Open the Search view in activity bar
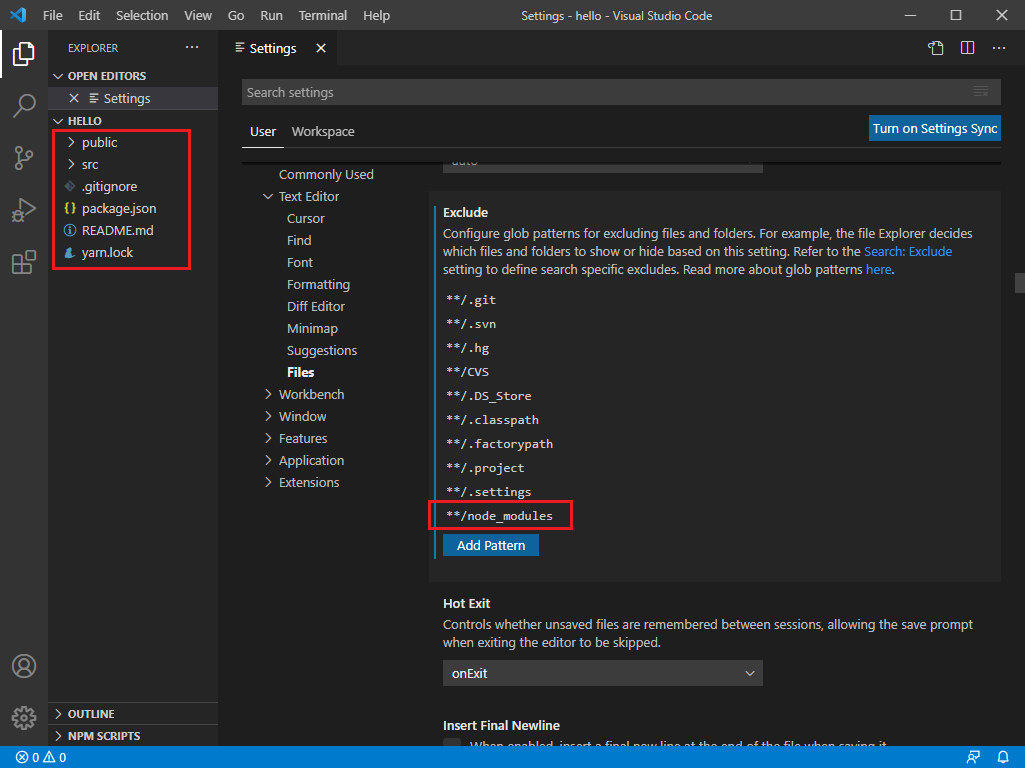Image resolution: width=1025 pixels, height=768 pixels. point(24,105)
